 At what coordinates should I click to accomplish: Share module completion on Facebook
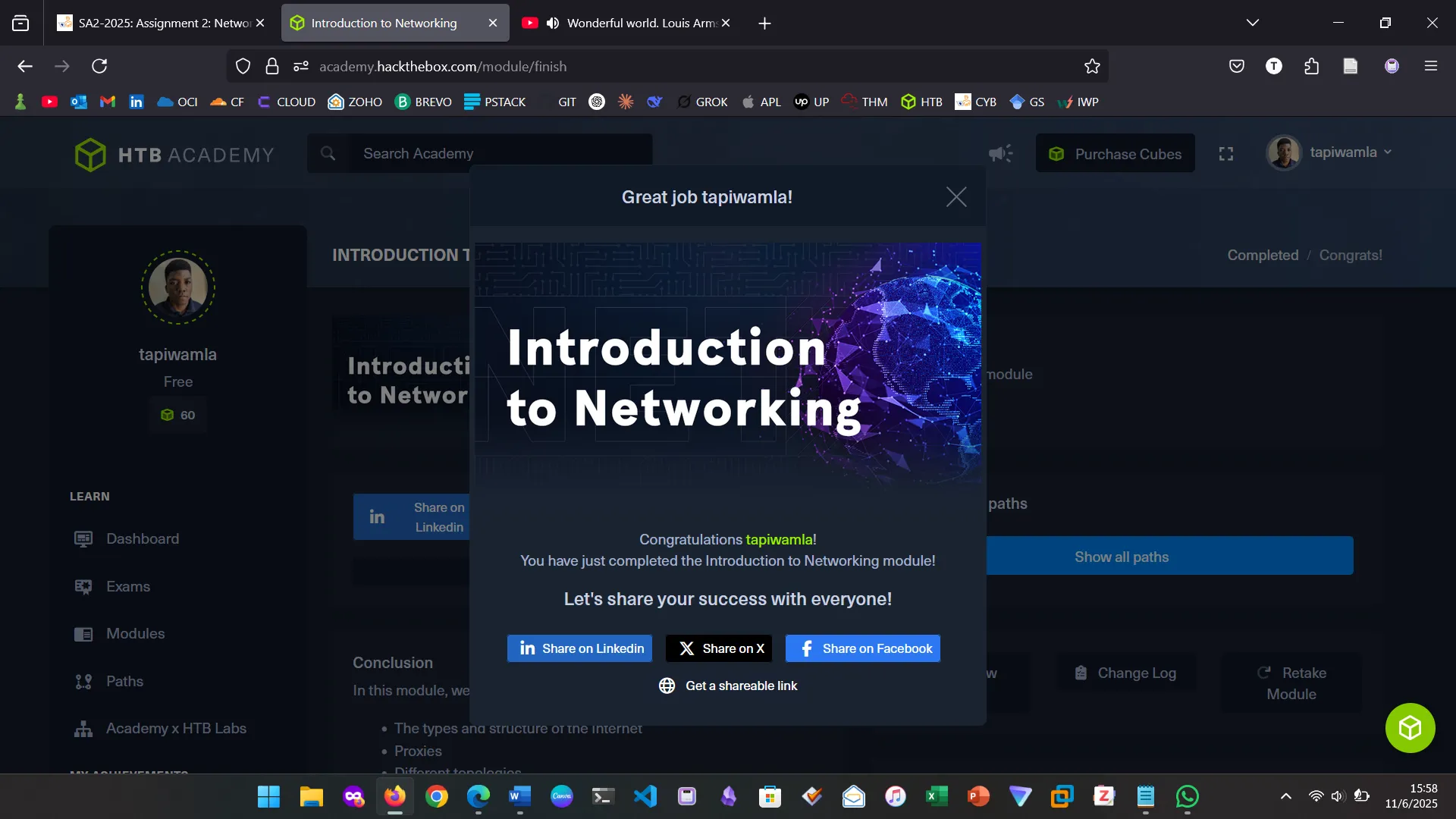point(863,648)
